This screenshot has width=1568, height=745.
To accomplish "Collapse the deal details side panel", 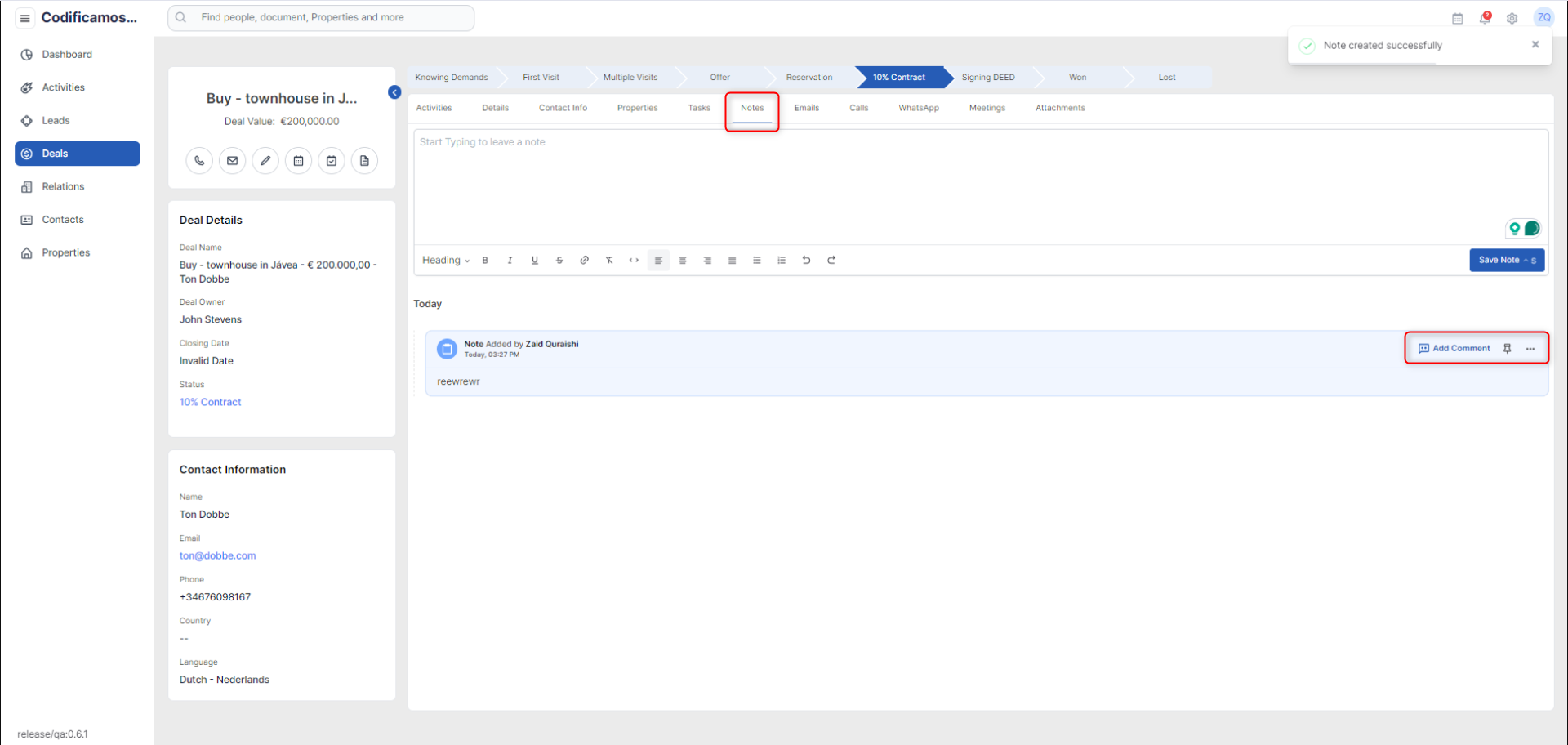I will click(x=394, y=92).
